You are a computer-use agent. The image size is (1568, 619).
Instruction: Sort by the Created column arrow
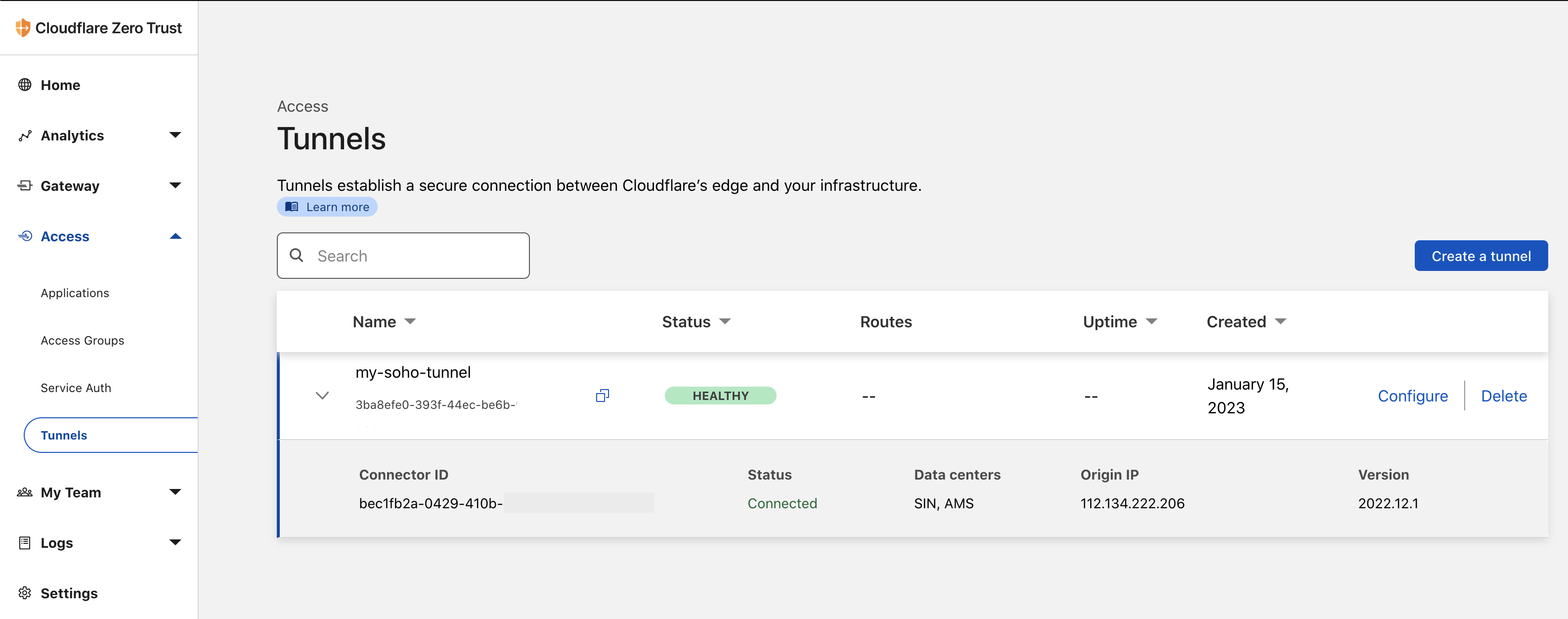pos(1281,321)
